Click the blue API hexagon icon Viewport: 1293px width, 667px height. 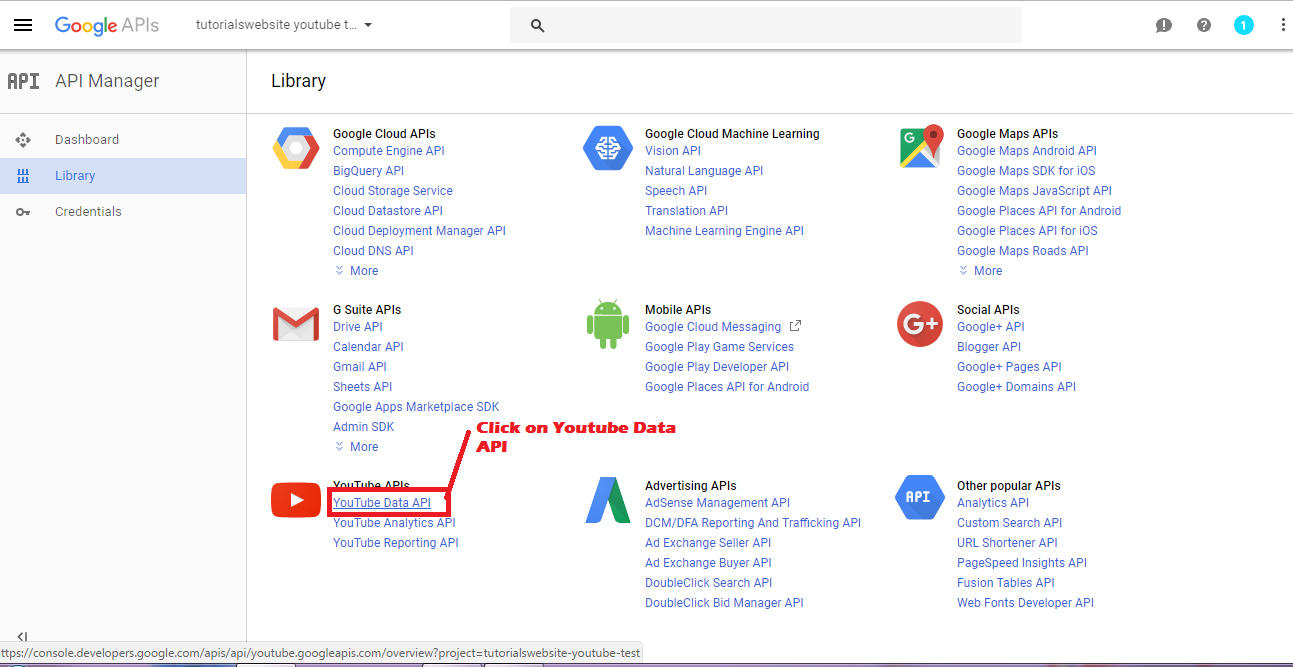pyautogui.click(x=920, y=498)
